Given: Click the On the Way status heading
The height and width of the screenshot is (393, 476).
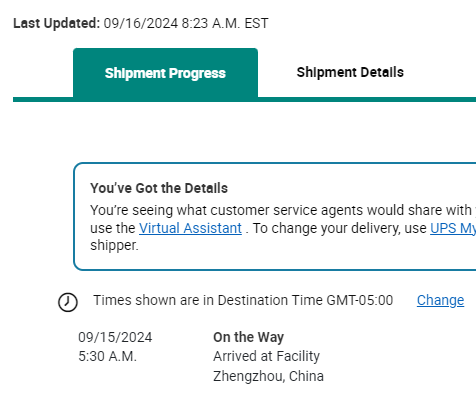Looking at the screenshot, I should 249,337.
